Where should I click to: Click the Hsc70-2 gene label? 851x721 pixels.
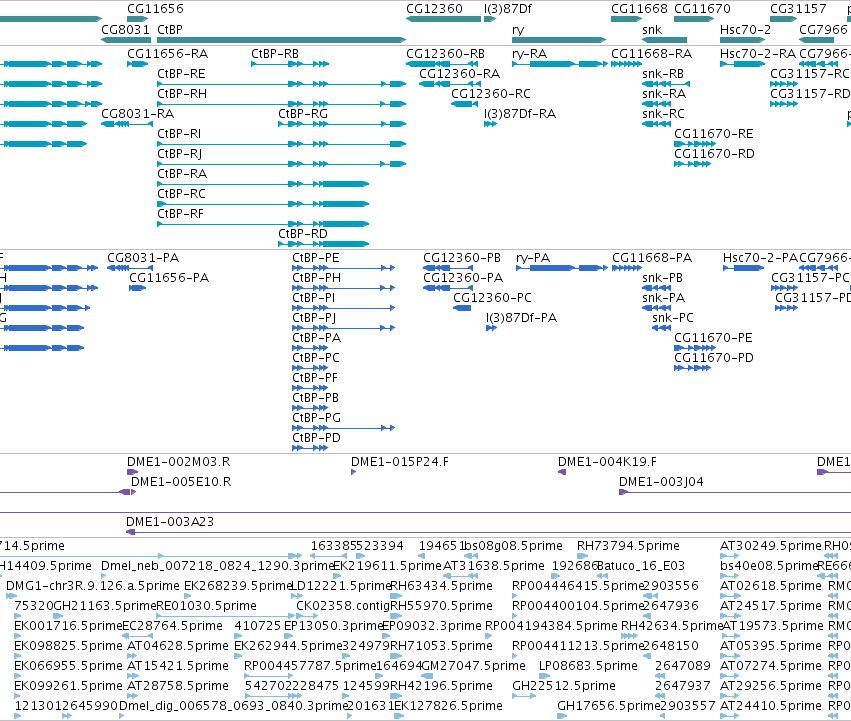745,29
